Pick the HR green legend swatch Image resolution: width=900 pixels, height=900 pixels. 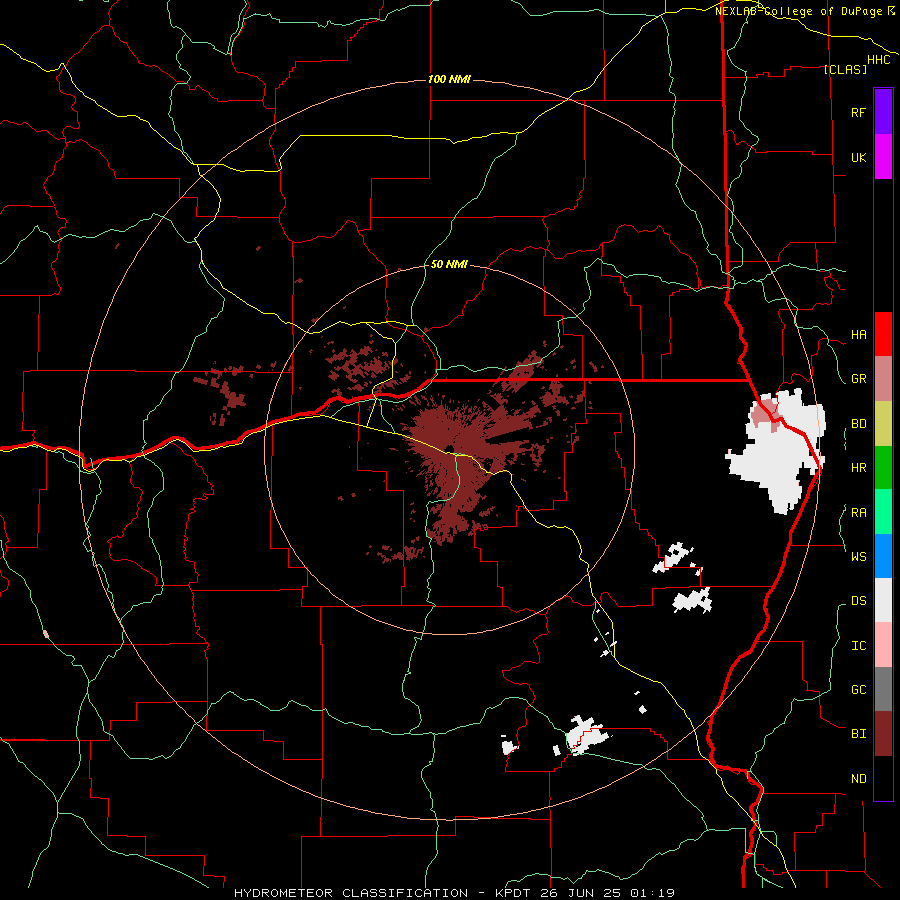coord(883,467)
